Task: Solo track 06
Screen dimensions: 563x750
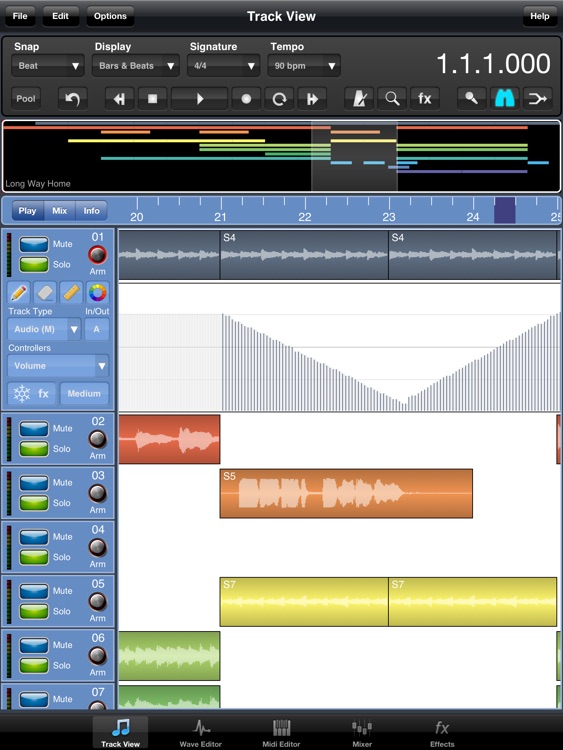Action: pos(33,665)
